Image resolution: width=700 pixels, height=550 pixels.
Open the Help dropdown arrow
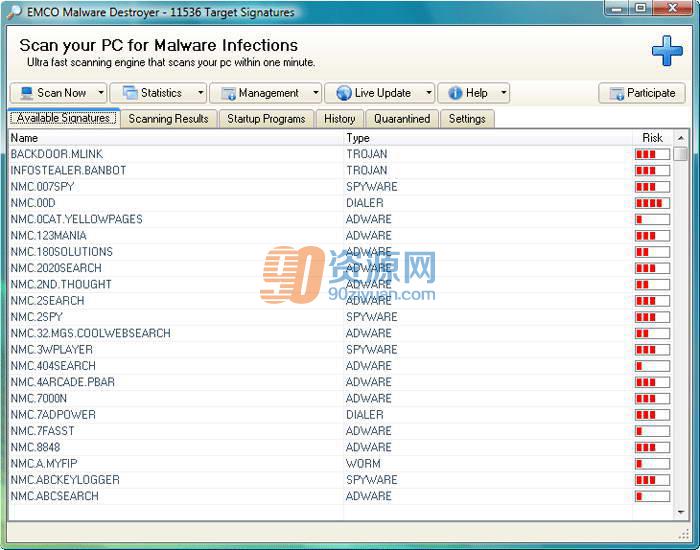504,93
